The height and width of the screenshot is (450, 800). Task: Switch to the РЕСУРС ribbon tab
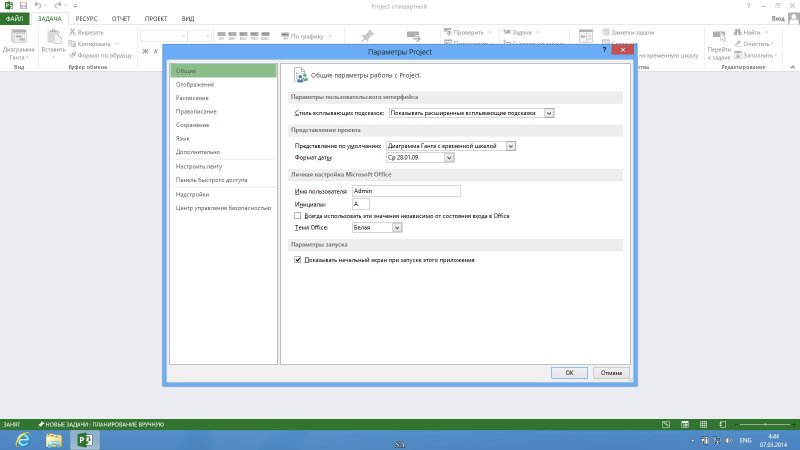click(x=86, y=18)
